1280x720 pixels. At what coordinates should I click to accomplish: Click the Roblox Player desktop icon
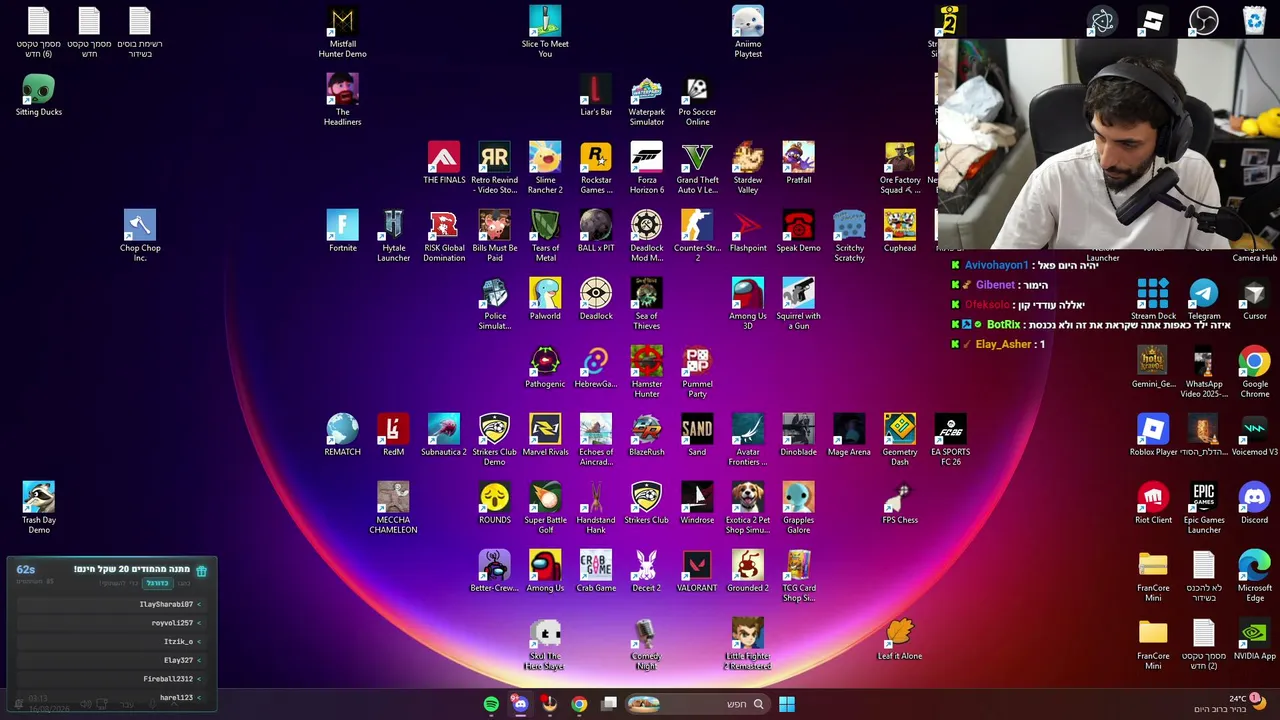point(1153,436)
